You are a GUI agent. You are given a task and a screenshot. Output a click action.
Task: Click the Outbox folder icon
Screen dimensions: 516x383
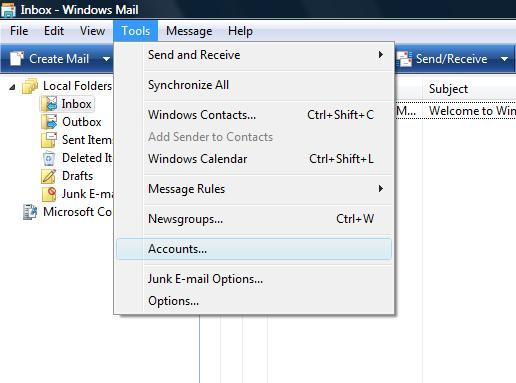[x=49, y=122]
